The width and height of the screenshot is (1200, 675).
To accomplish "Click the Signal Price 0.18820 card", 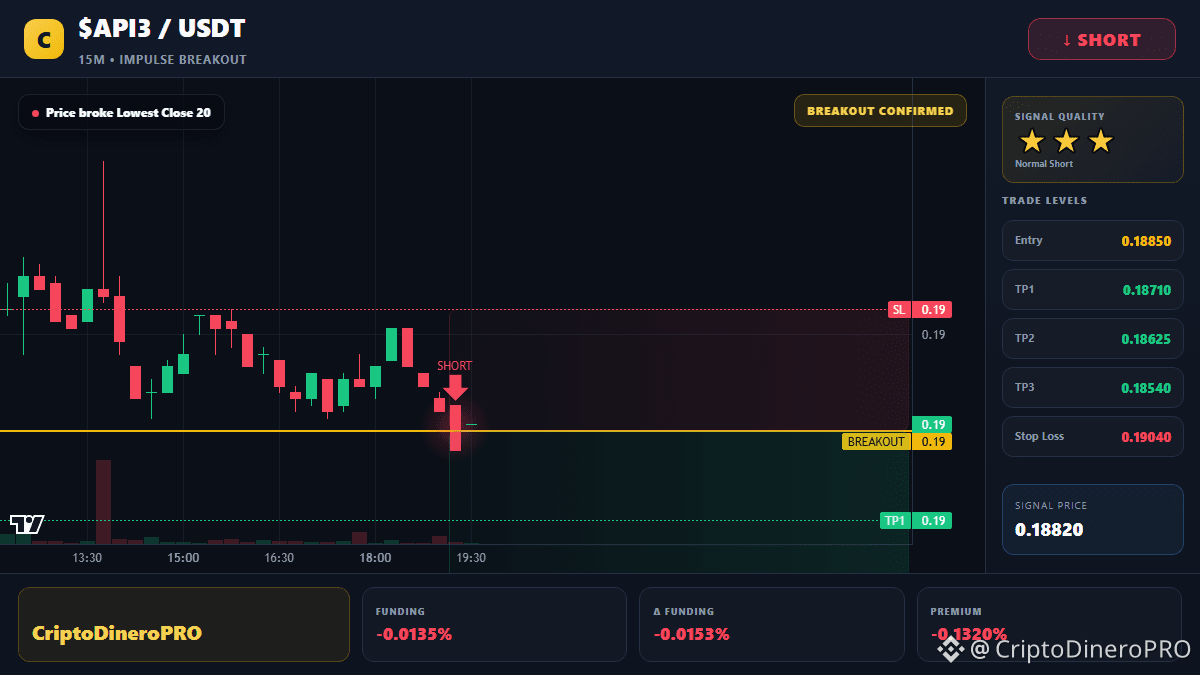I will (1093, 519).
